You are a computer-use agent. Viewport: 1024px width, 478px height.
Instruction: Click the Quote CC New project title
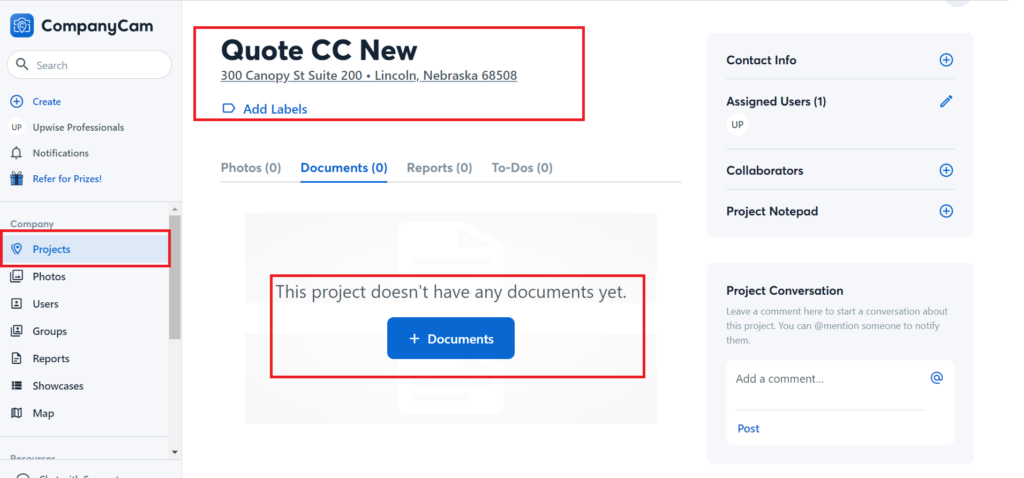point(319,50)
